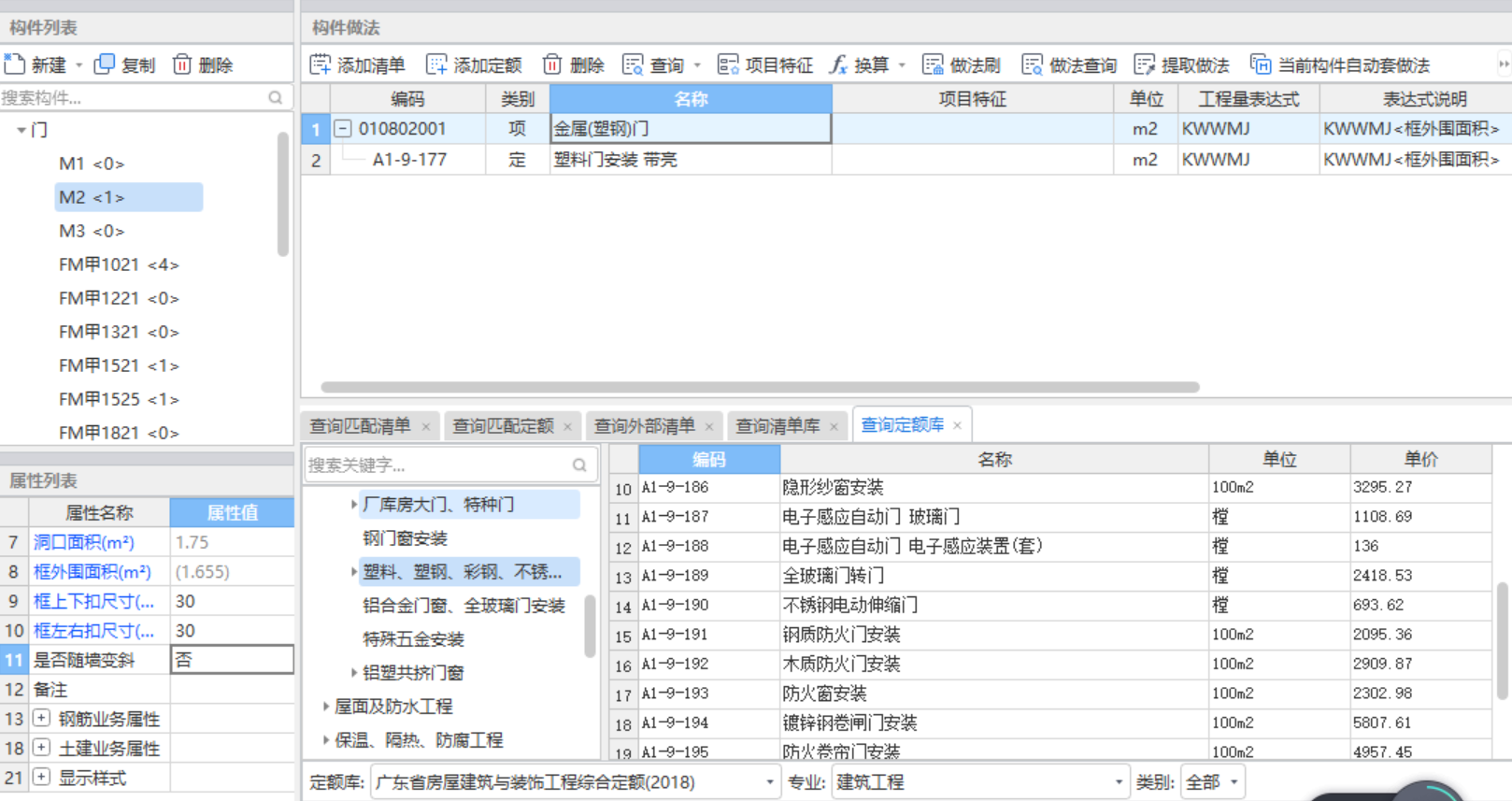This screenshot has height=801, width=1512.
Task: Expand 土建业务属性 property group
Action: coord(41,748)
